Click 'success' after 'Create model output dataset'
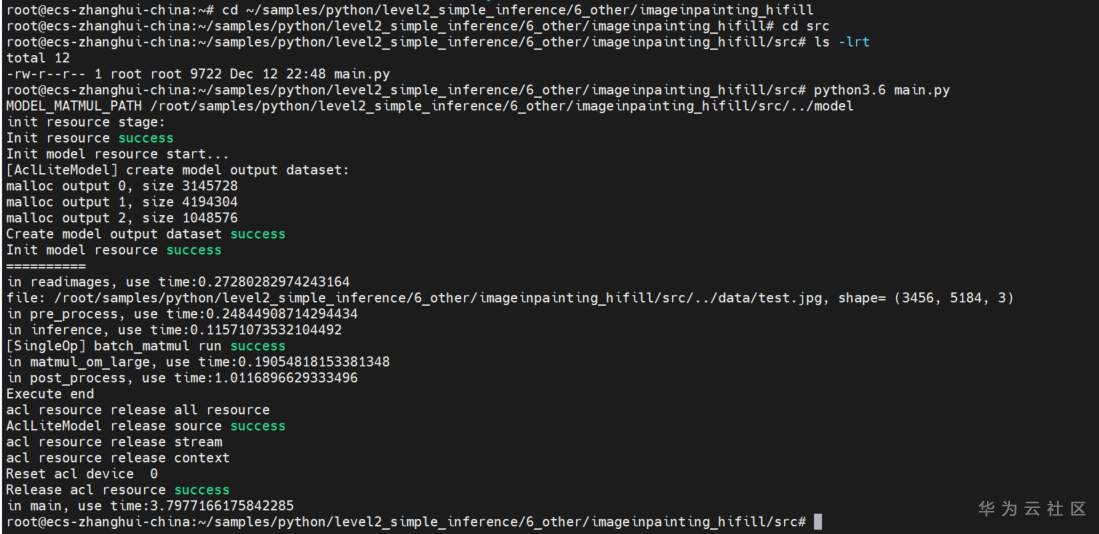This screenshot has width=1099, height=534. (x=257, y=234)
